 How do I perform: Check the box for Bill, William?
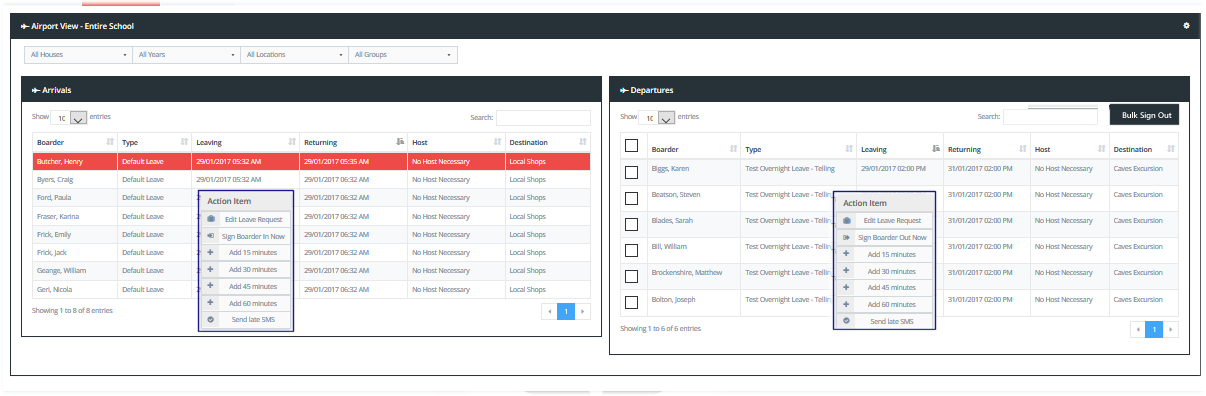(x=631, y=250)
